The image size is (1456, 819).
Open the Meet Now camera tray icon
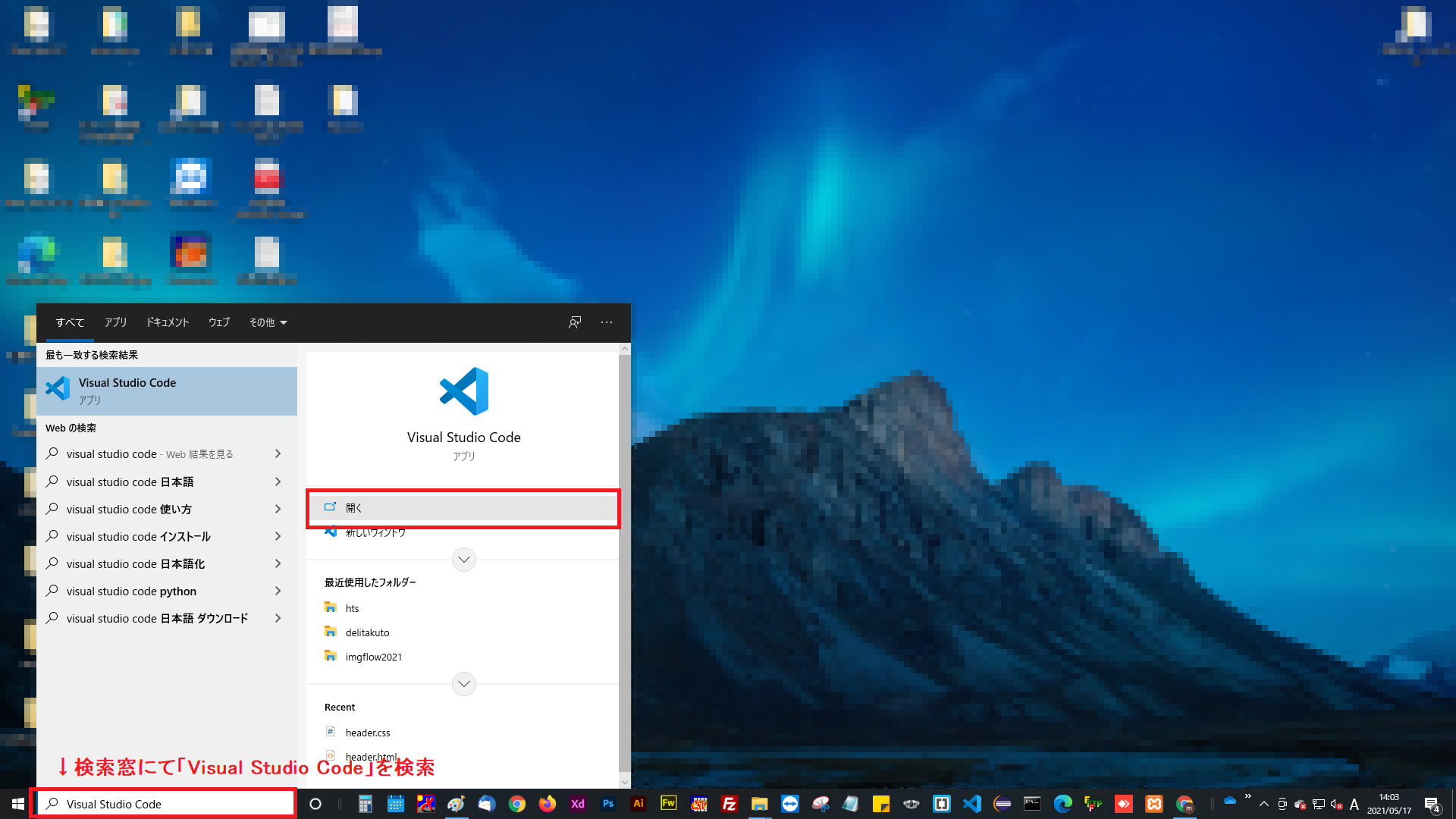(1282, 804)
